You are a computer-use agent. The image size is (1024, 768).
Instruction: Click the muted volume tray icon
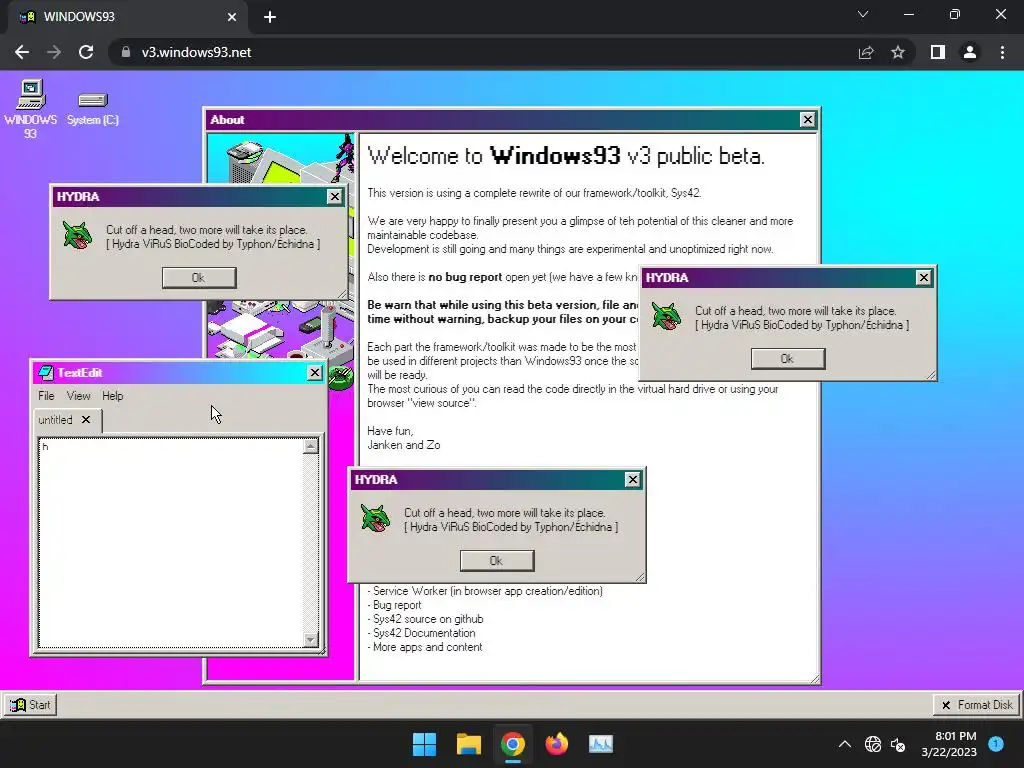[x=898, y=744]
